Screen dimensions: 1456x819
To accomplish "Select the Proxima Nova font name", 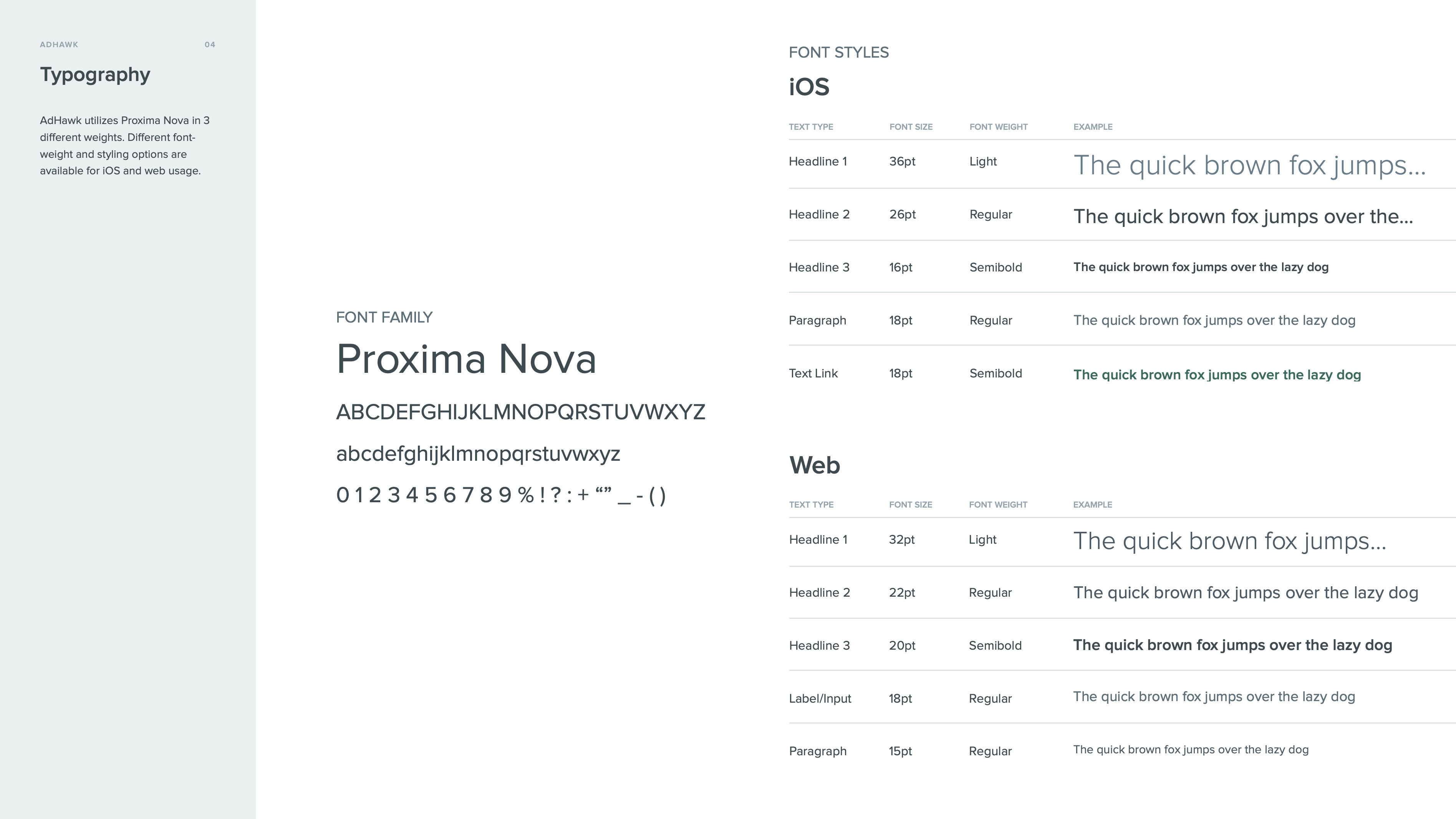I will [x=466, y=359].
